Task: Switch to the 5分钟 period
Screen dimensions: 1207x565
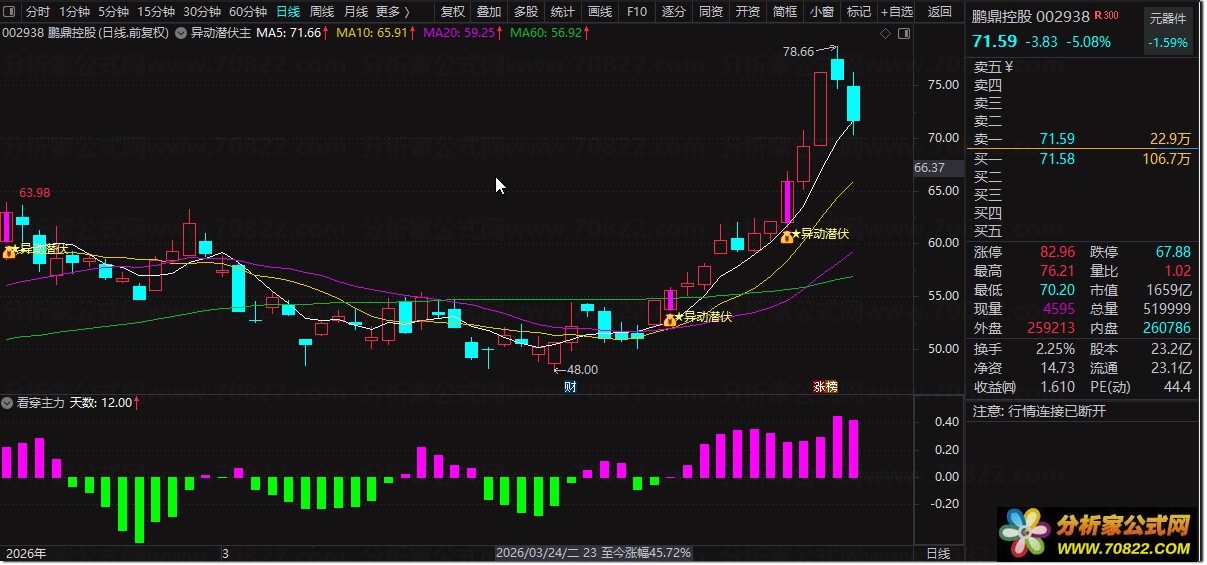Action: click(114, 12)
